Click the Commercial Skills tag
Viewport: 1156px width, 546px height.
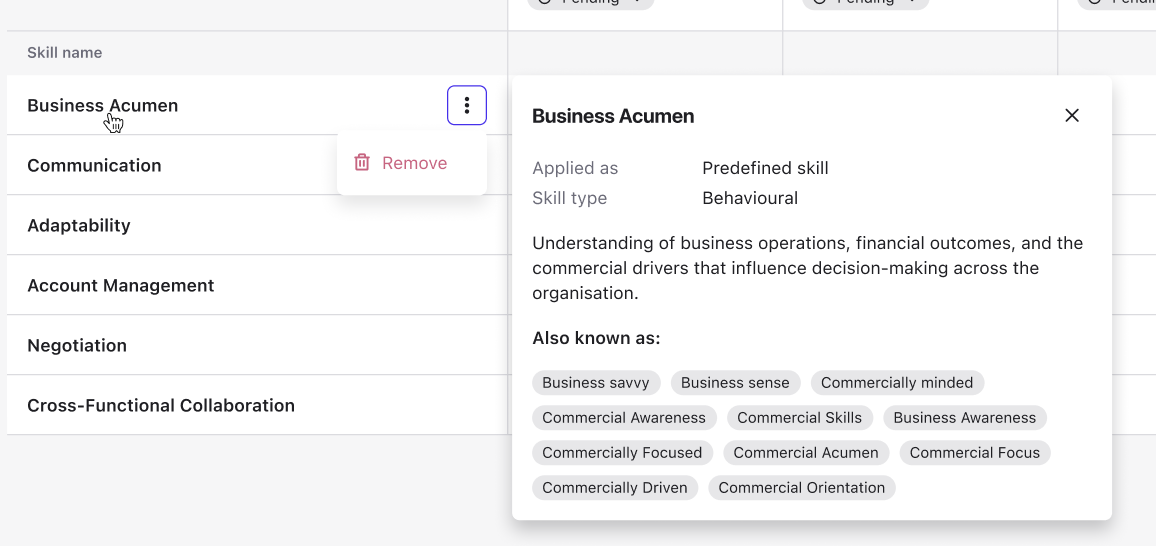pos(799,418)
